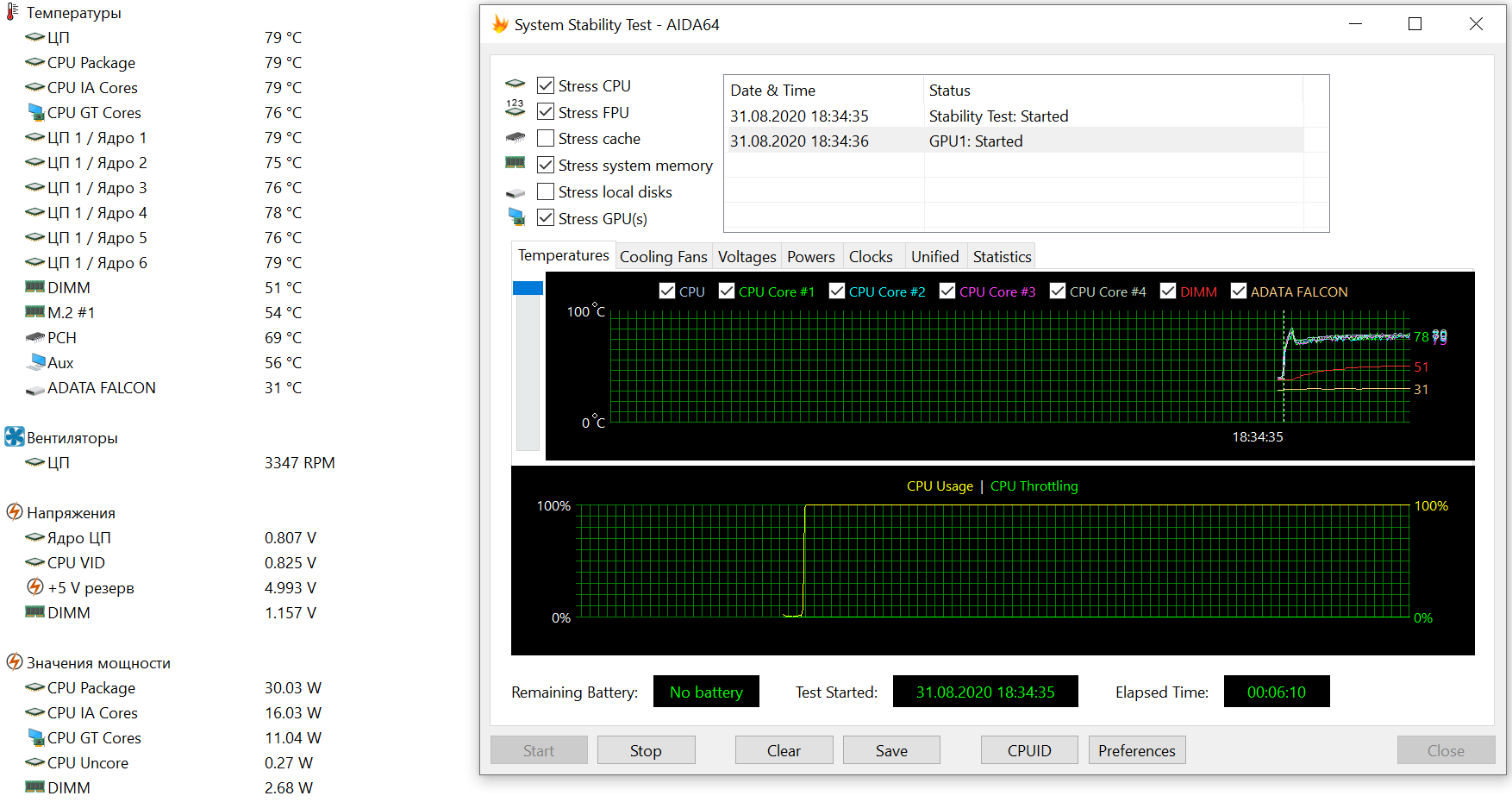Viewport: 1512px width, 802px height.
Task: Click the fan icon beside Вентиляторы
Action: tap(14, 437)
